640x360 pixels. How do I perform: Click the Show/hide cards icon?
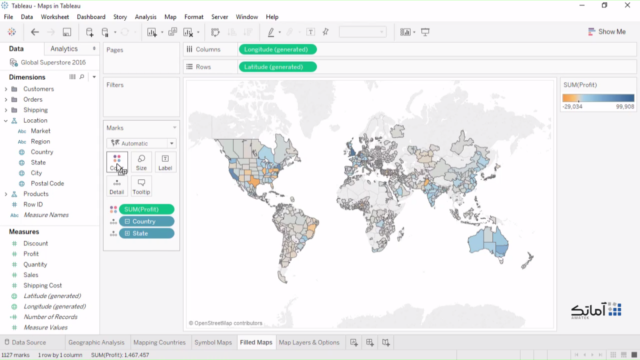pos(405,32)
